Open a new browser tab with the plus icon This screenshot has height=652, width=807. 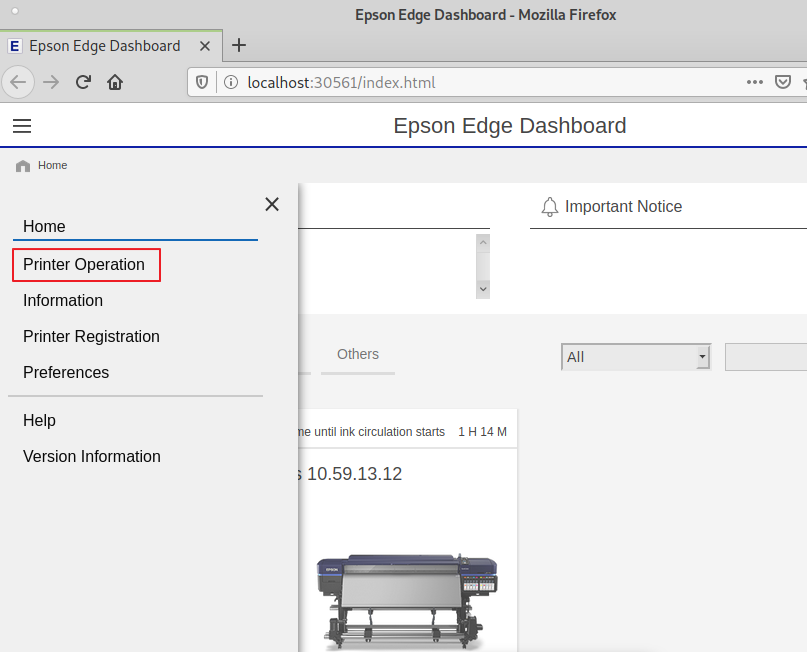point(238,45)
